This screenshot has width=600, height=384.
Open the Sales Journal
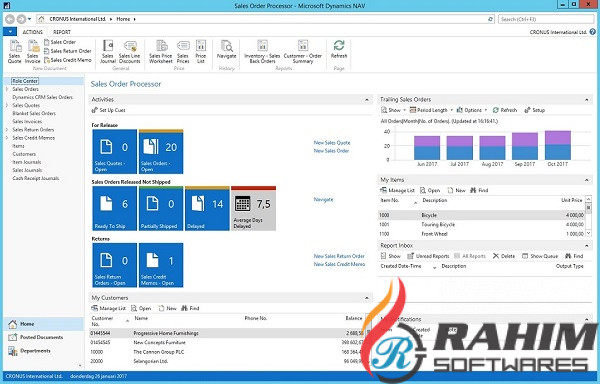pos(108,52)
